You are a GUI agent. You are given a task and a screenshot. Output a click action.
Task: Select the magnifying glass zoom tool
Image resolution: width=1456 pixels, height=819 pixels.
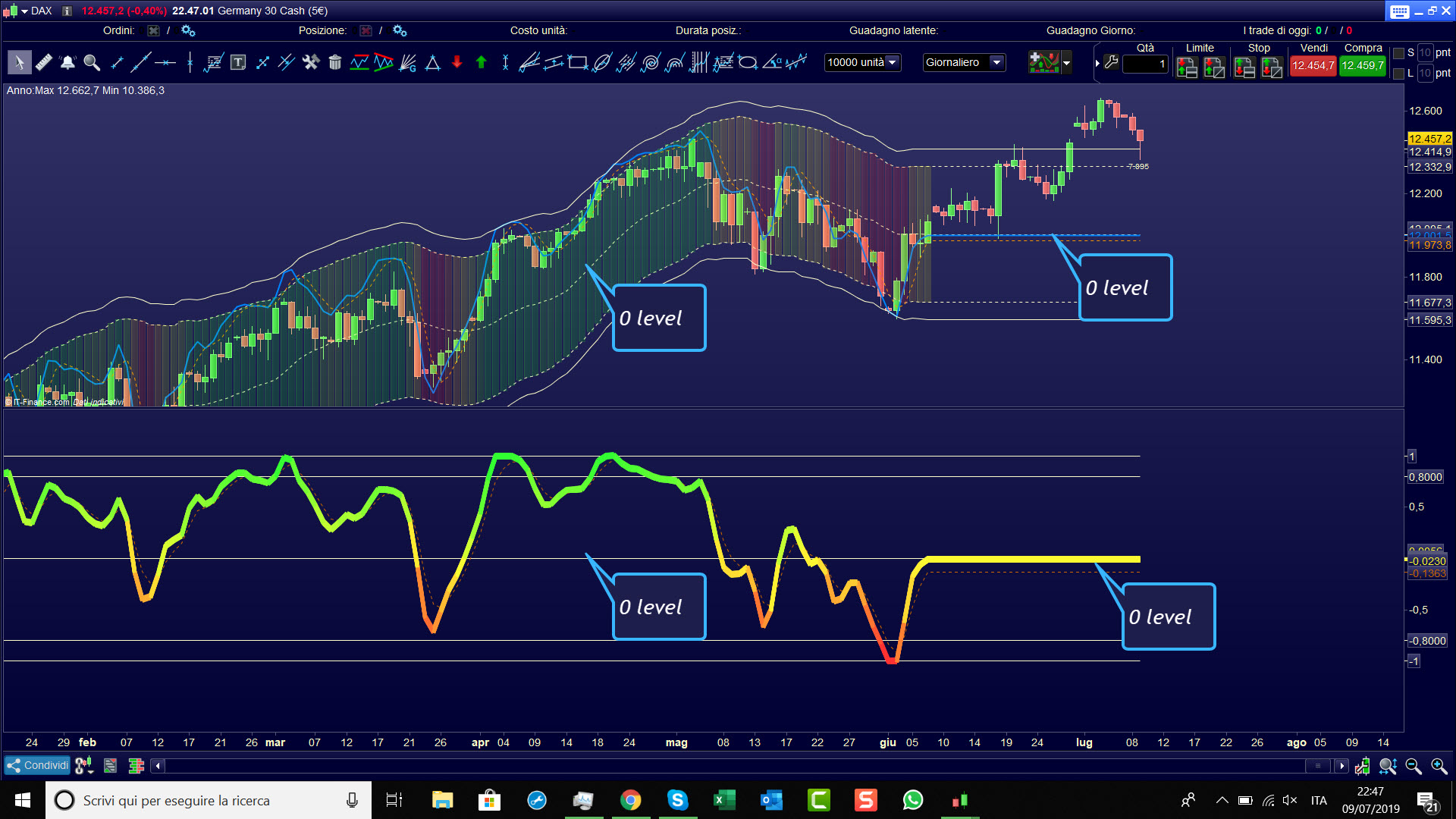[x=92, y=62]
